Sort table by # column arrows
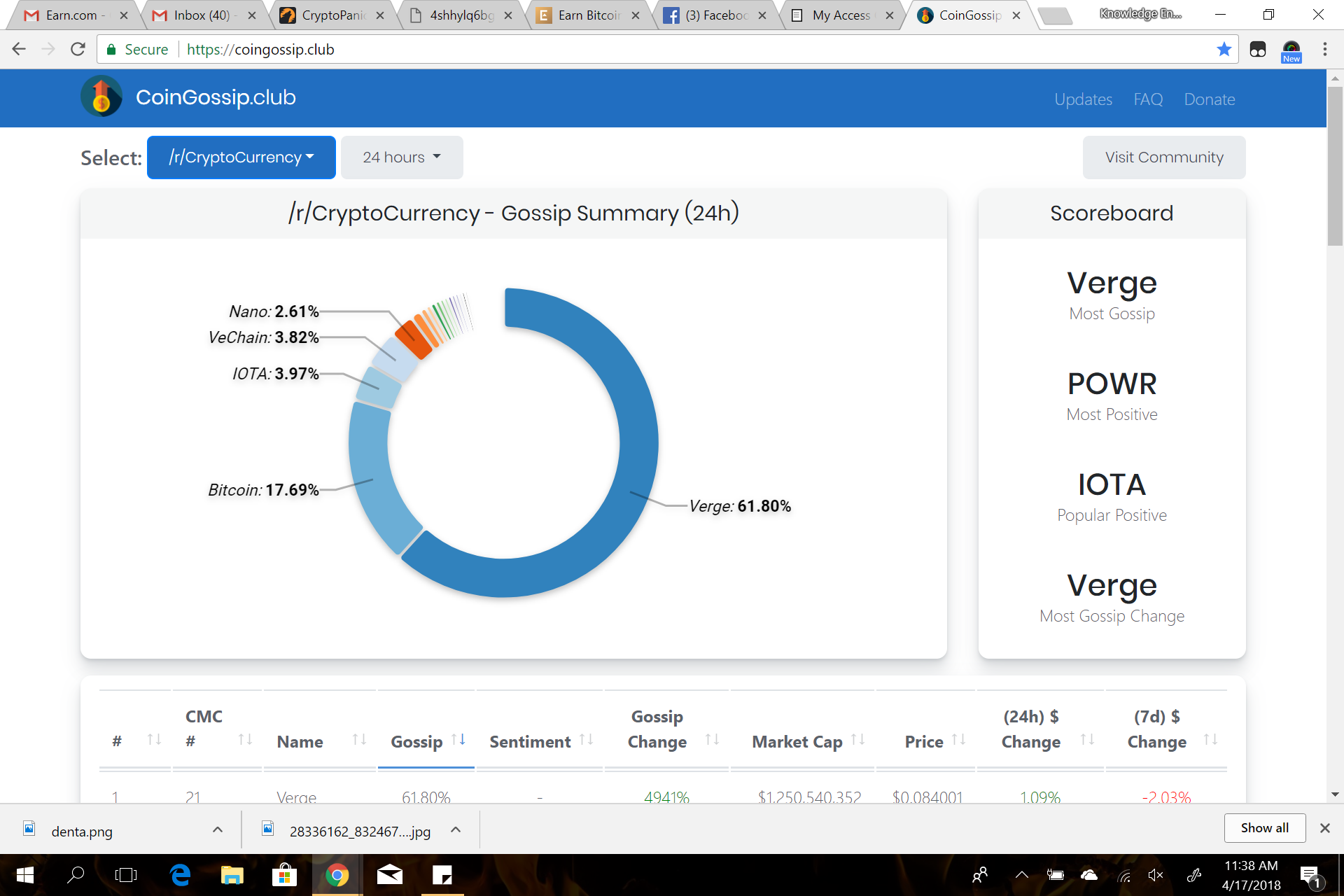 (154, 740)
